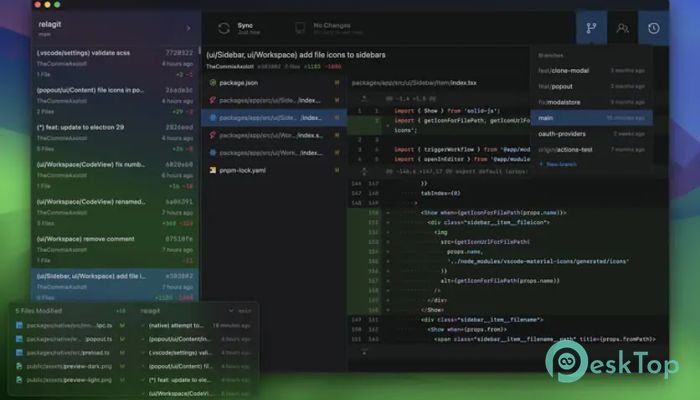Open "(popout/ui/Content/in..." commit in popup

tap(196, 339)
